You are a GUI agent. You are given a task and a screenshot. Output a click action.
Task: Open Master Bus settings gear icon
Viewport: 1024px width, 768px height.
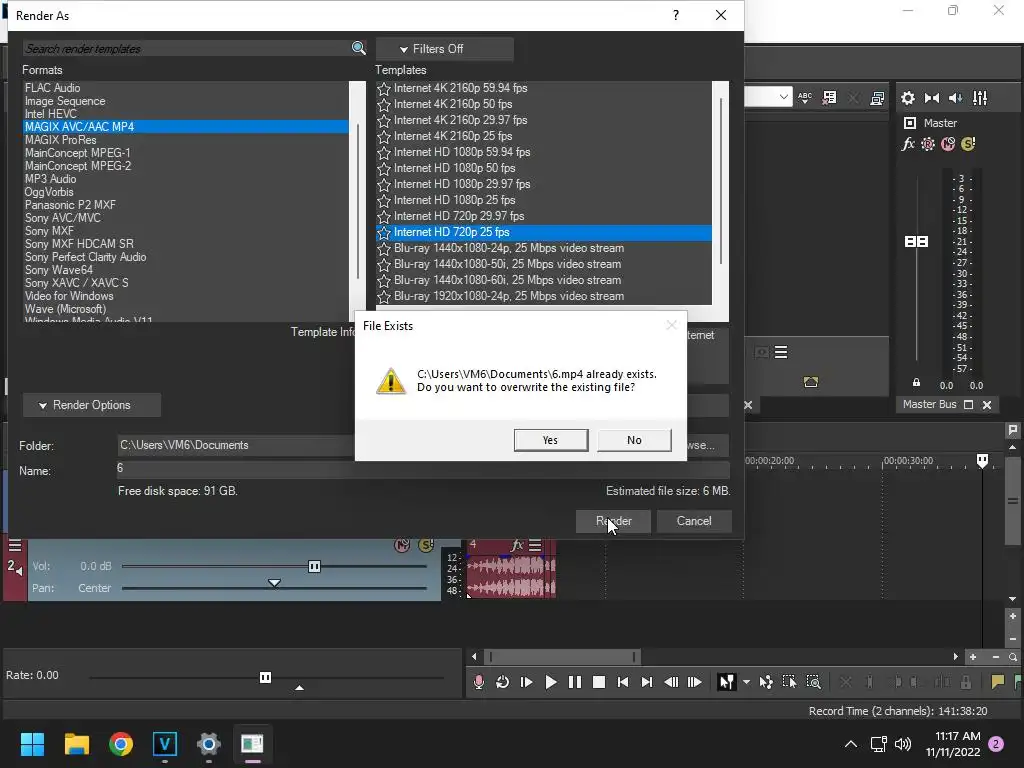coord(908,98)
